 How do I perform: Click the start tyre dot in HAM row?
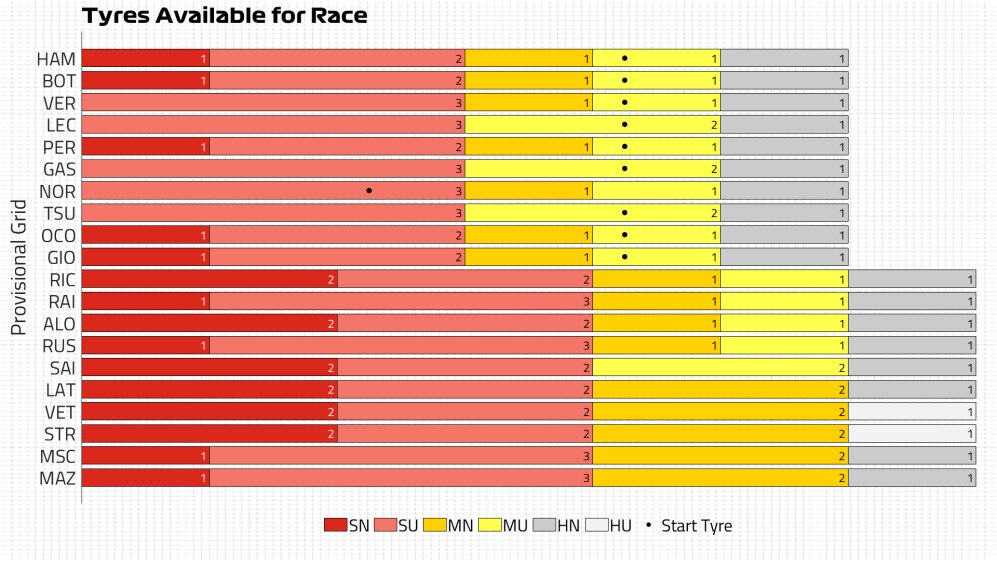(x=624, y=59)
